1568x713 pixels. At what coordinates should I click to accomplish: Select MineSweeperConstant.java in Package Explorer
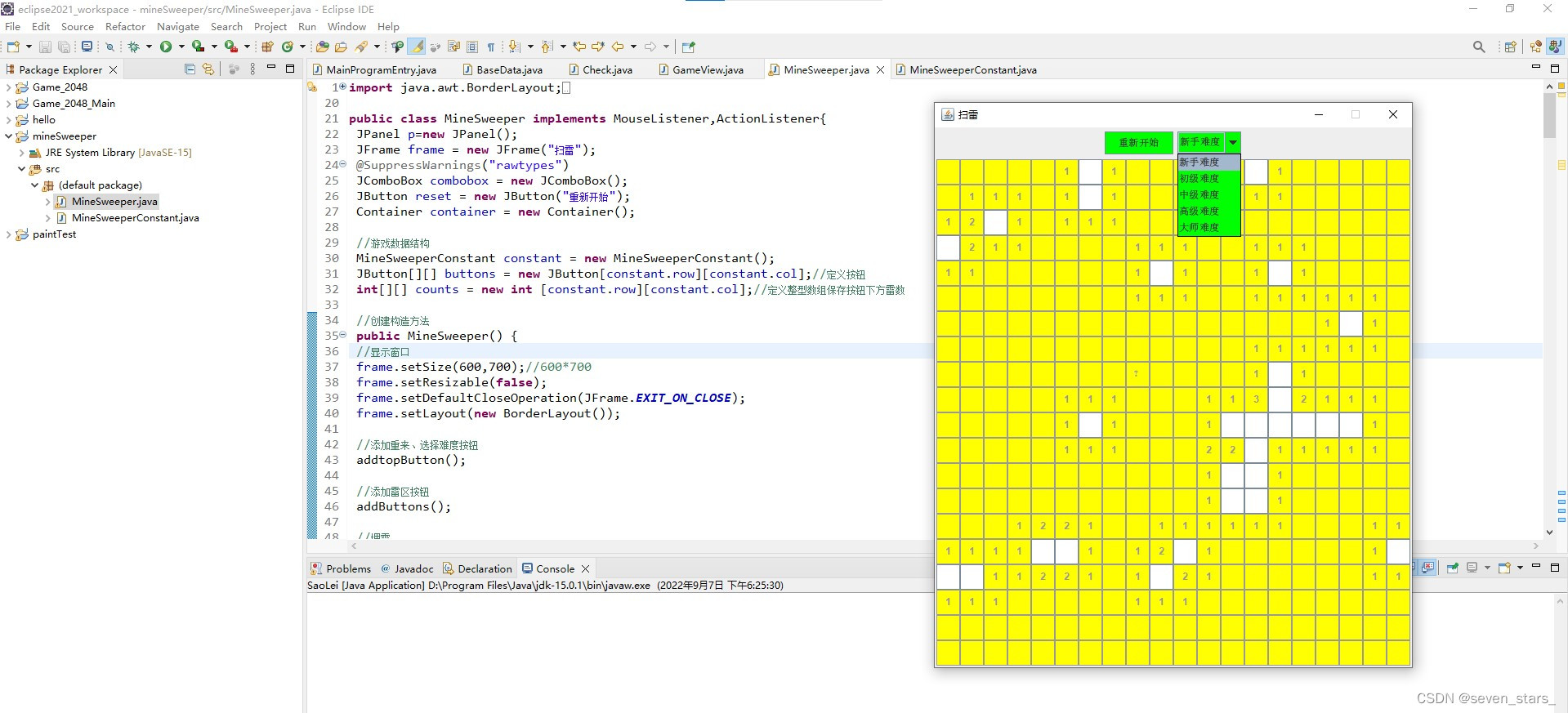[x=135, y=218]
